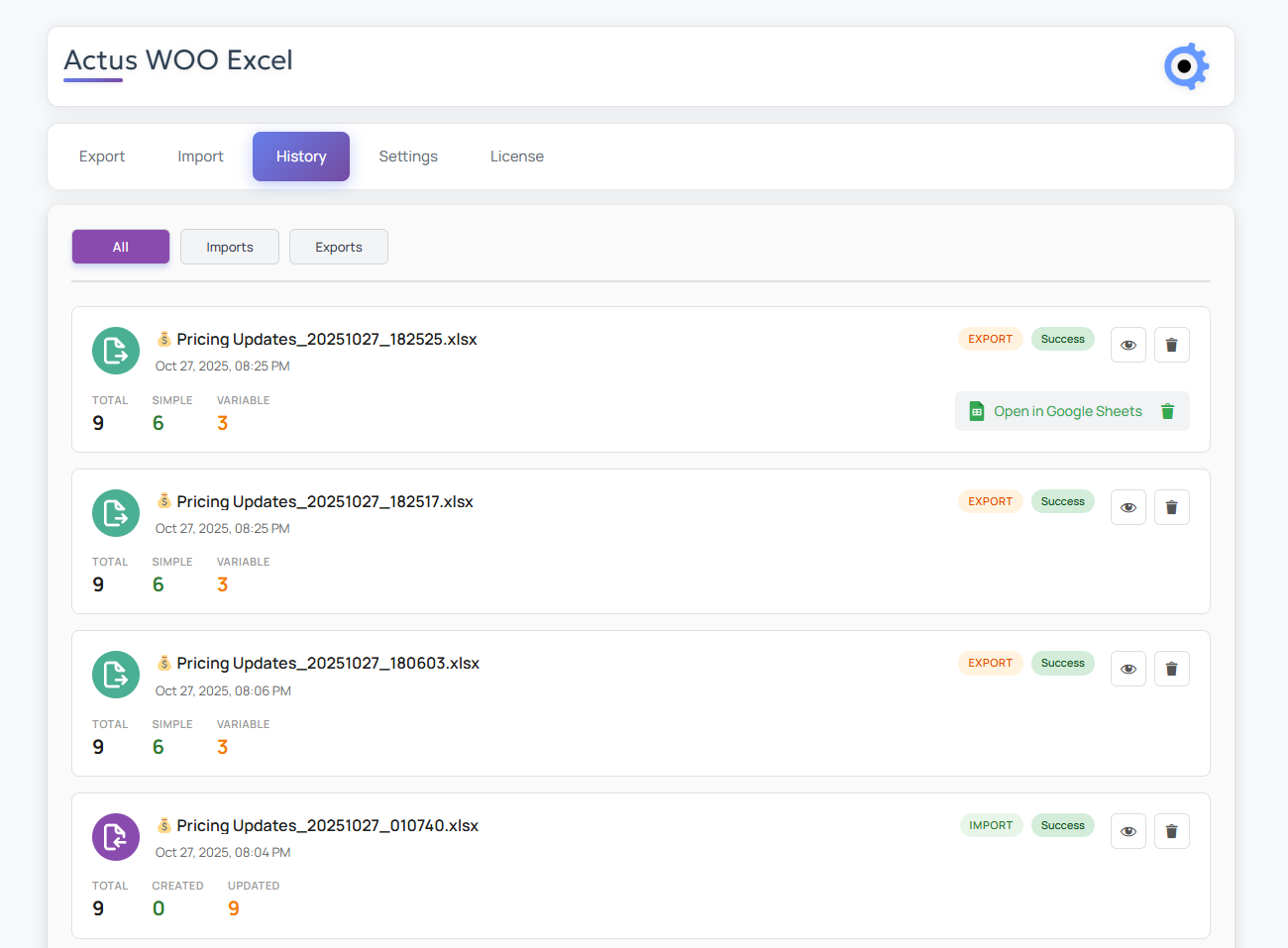Click the Success badge on the import entry
Screen dimensions: 1288x948
pyautogui.click(x=1062, y=824)
